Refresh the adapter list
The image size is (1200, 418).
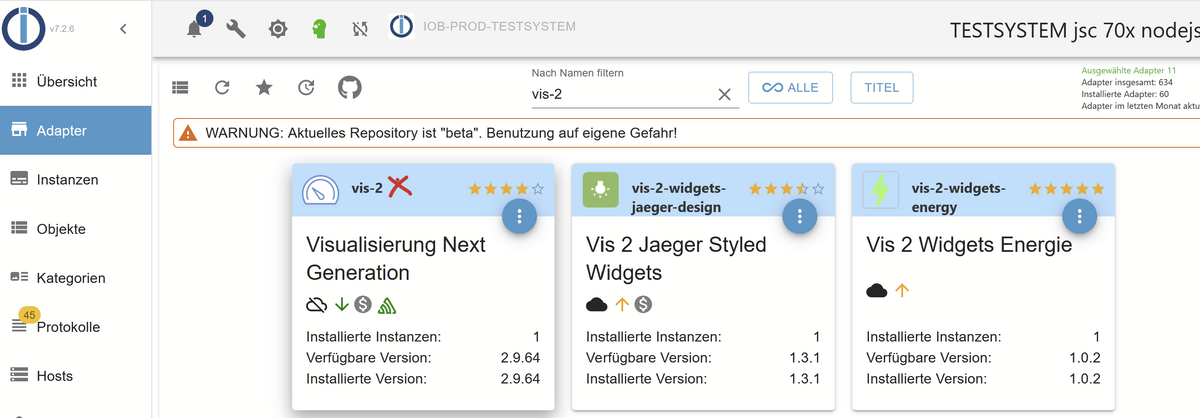click(x=222, y=87)
